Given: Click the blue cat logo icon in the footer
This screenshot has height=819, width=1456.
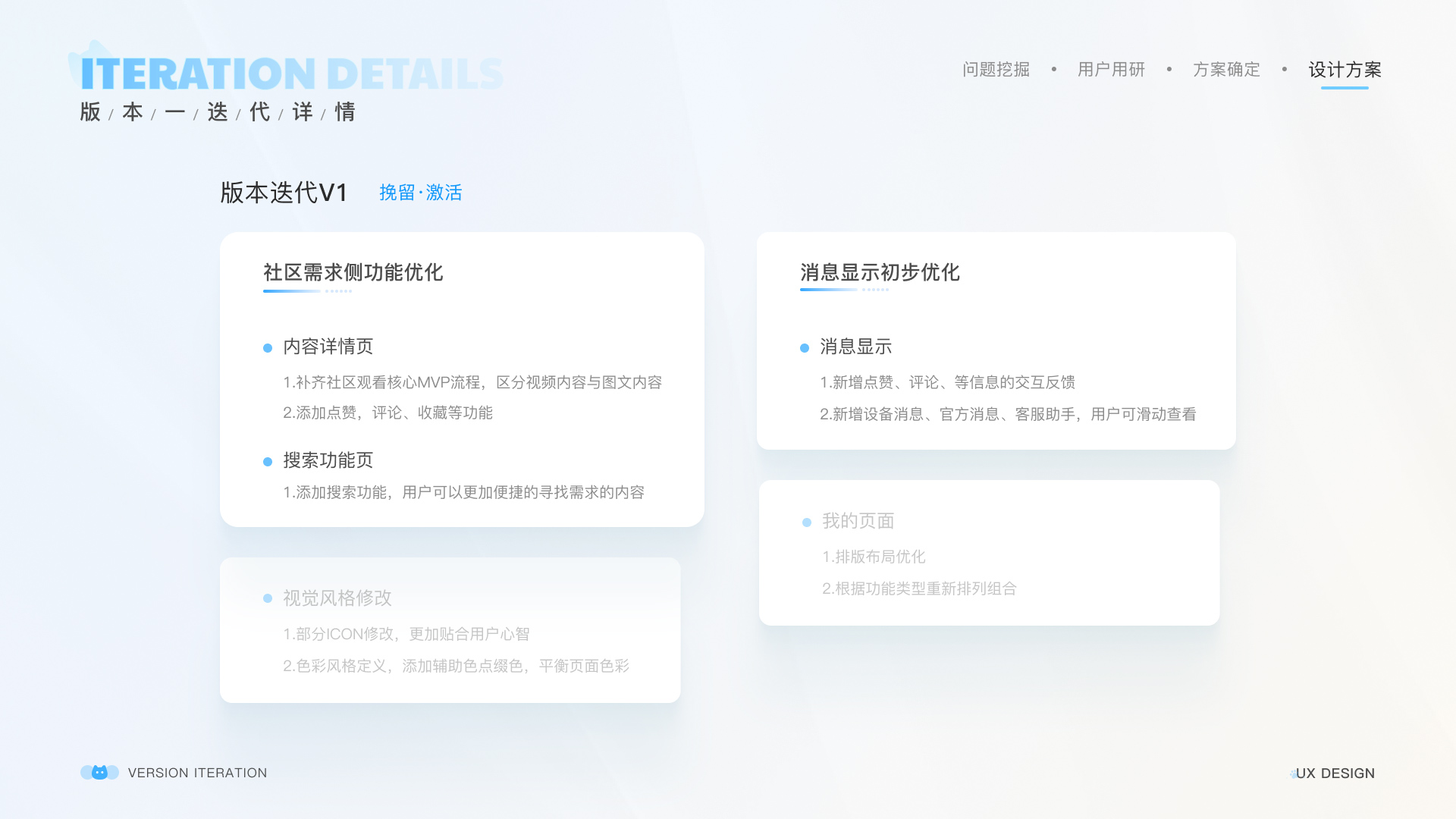Looking at the screenshot, I should click(x=99, y=772).
